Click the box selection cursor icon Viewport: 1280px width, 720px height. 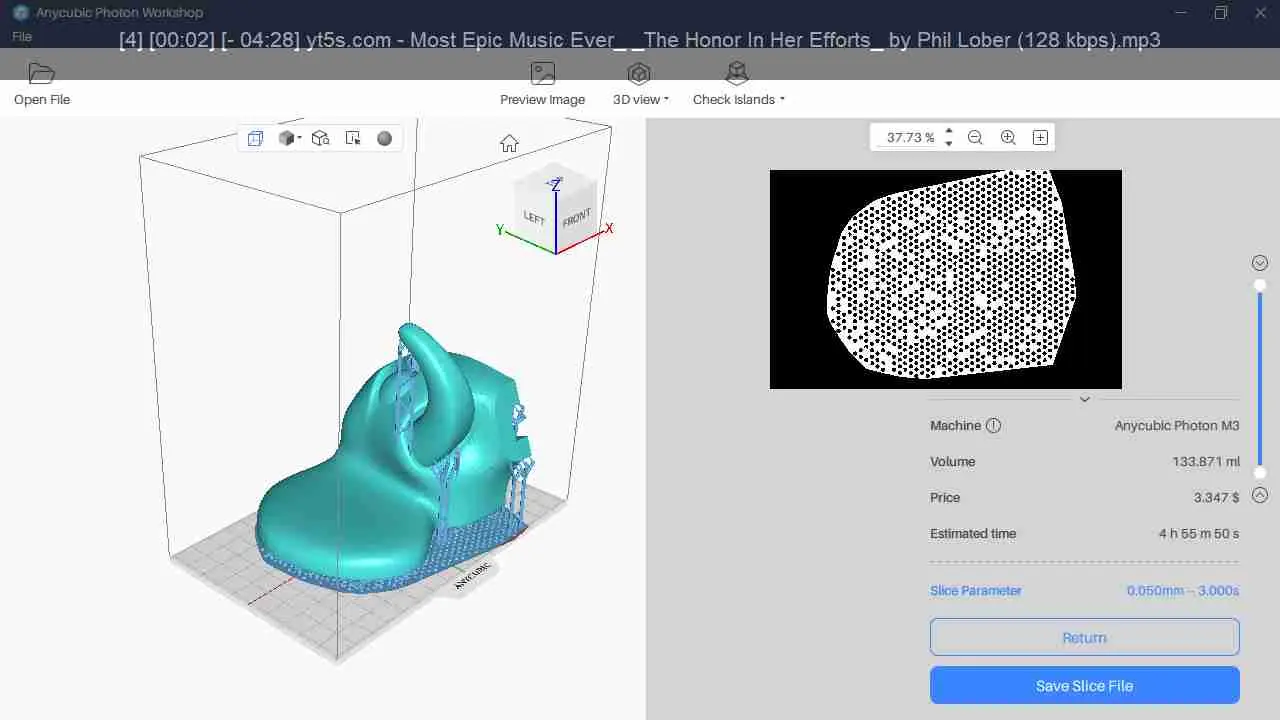tap(352, 139)
